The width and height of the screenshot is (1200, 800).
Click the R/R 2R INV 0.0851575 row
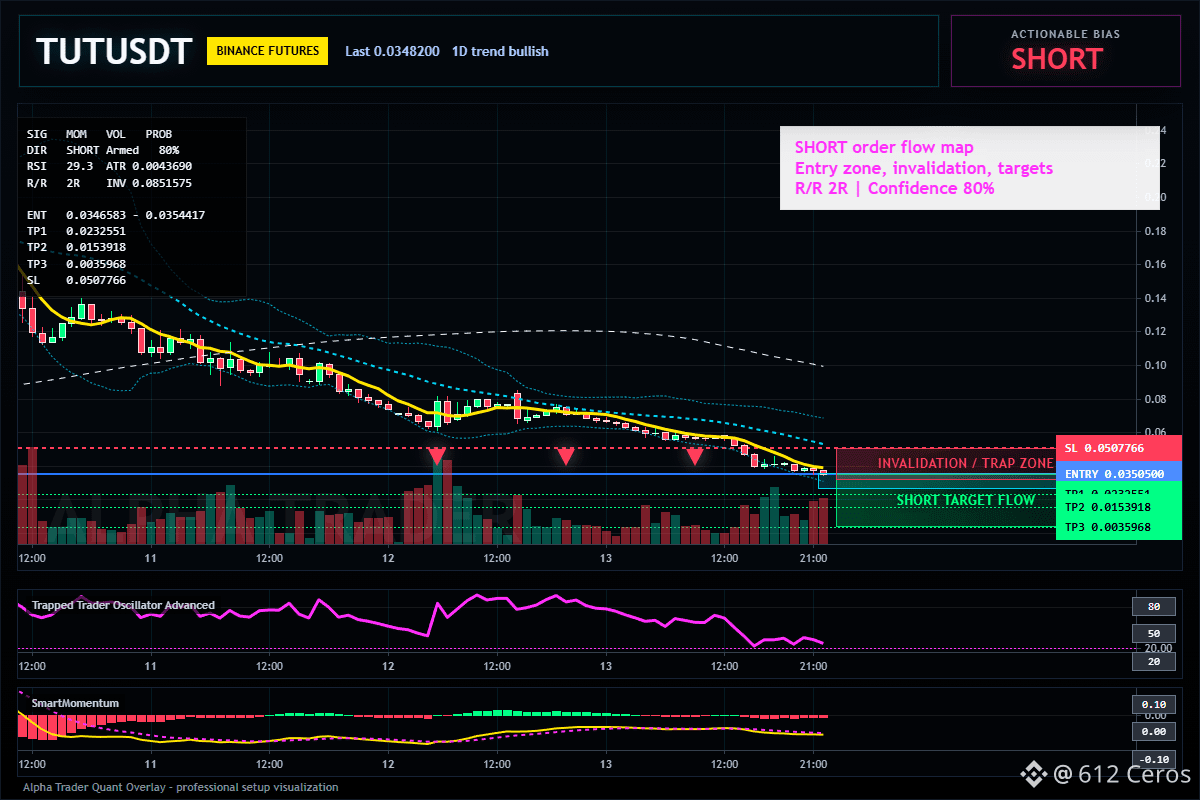coord(109,183)
